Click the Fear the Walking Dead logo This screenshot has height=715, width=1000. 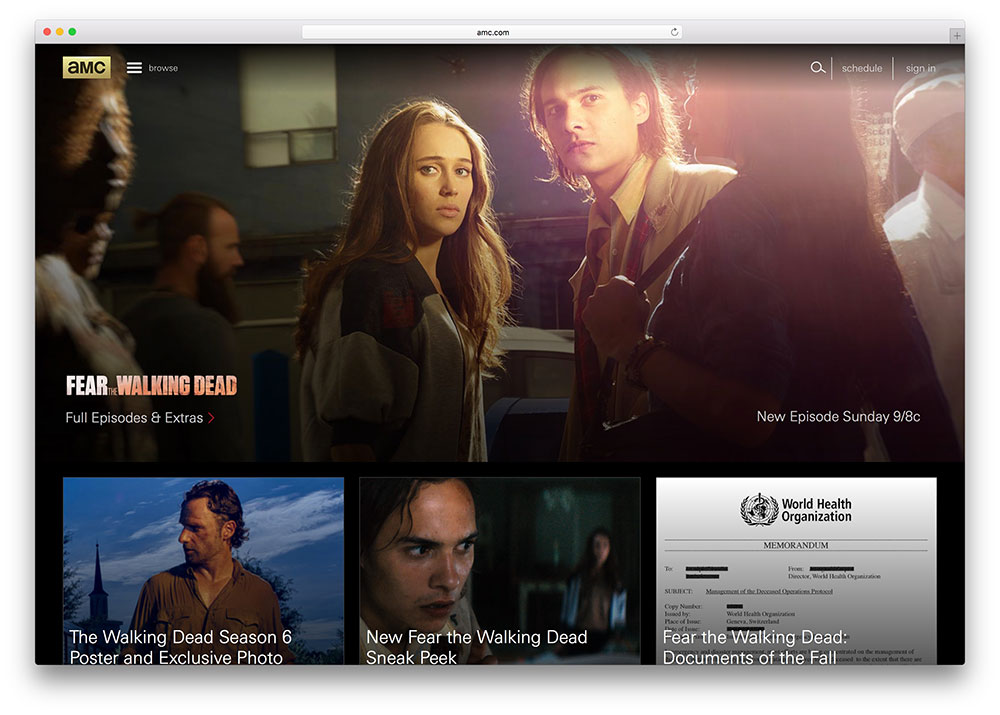point(151,386)
